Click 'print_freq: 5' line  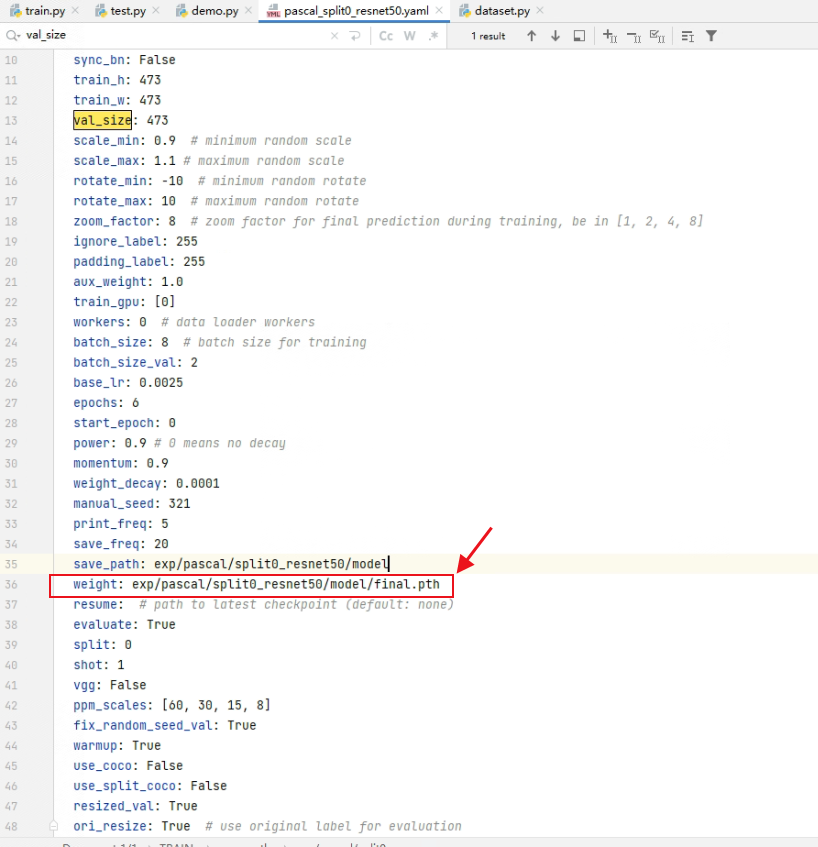tap(121, 523)
